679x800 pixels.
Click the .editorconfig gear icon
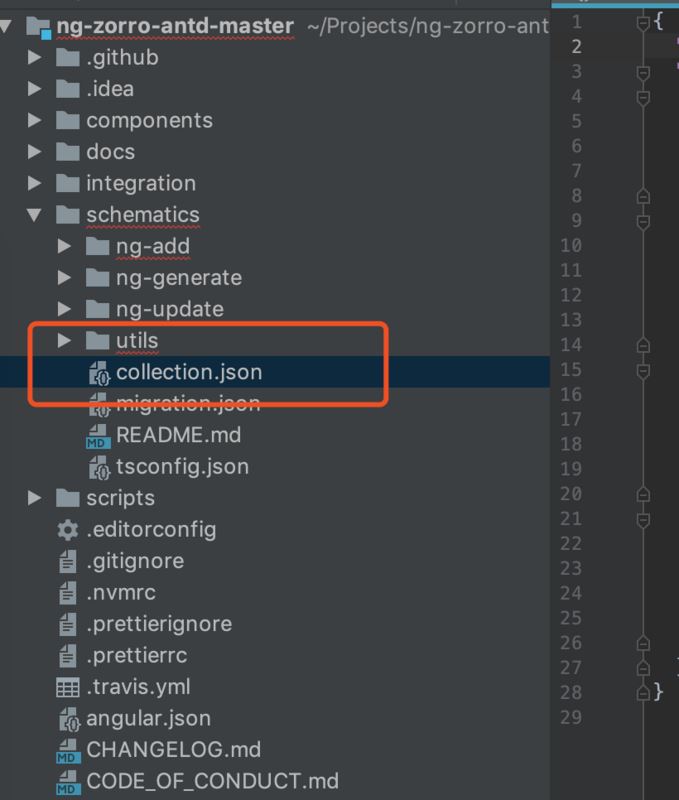(x=68, y=530)
